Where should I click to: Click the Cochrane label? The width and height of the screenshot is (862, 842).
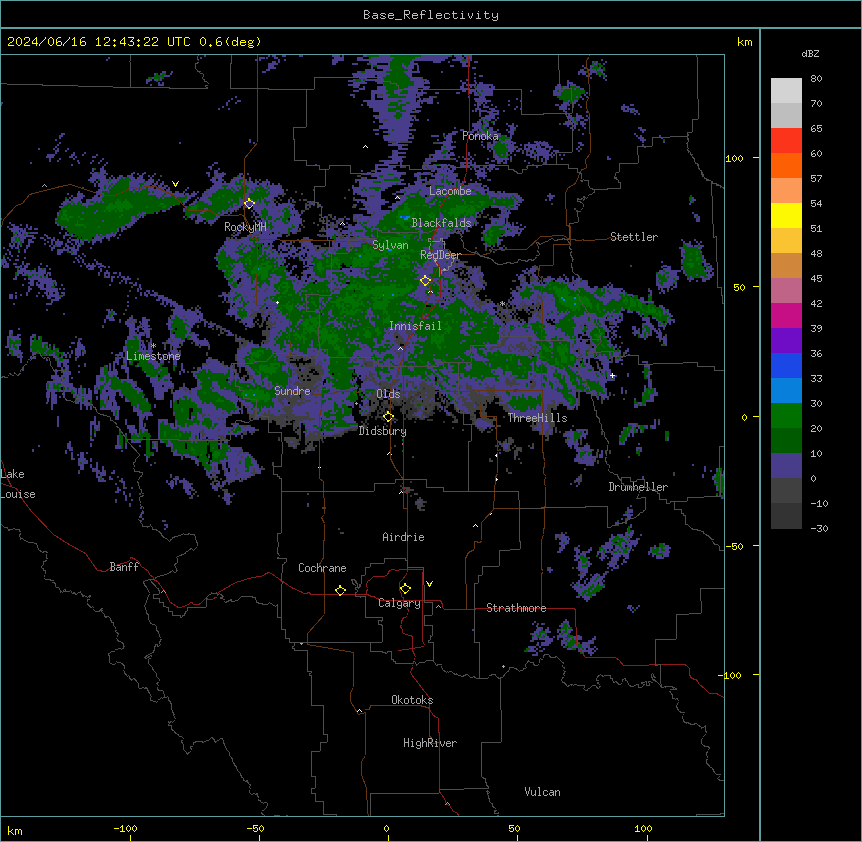tap(322, 568)
